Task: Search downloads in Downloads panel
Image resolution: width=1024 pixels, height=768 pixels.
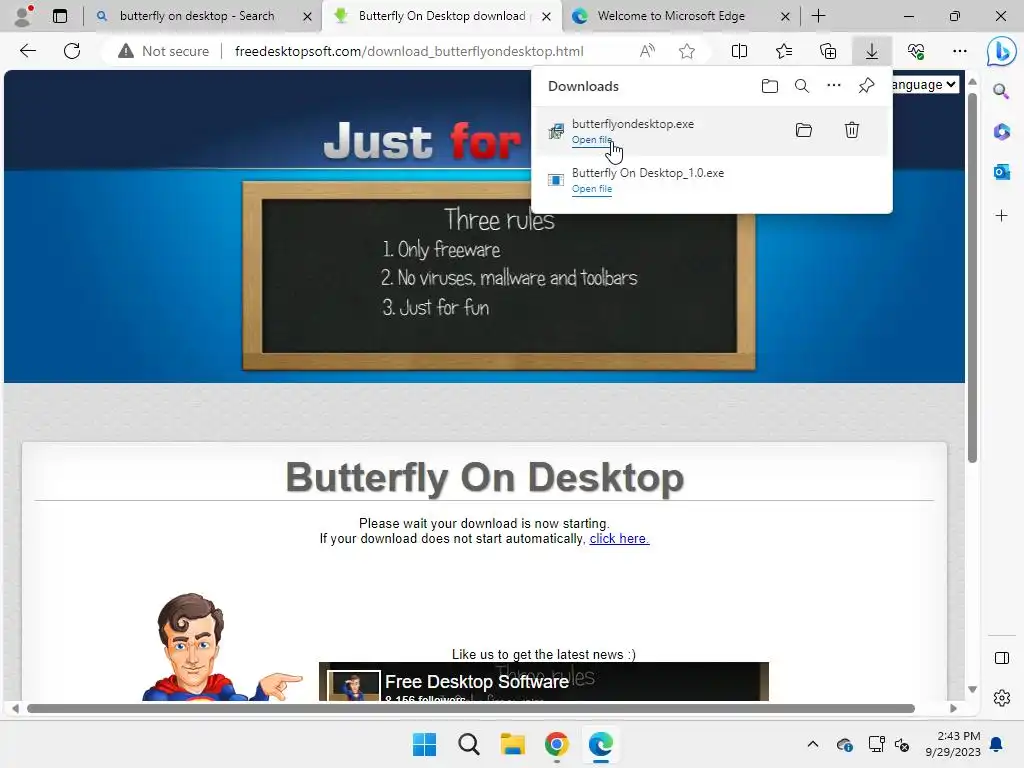Action: point(801,86)
